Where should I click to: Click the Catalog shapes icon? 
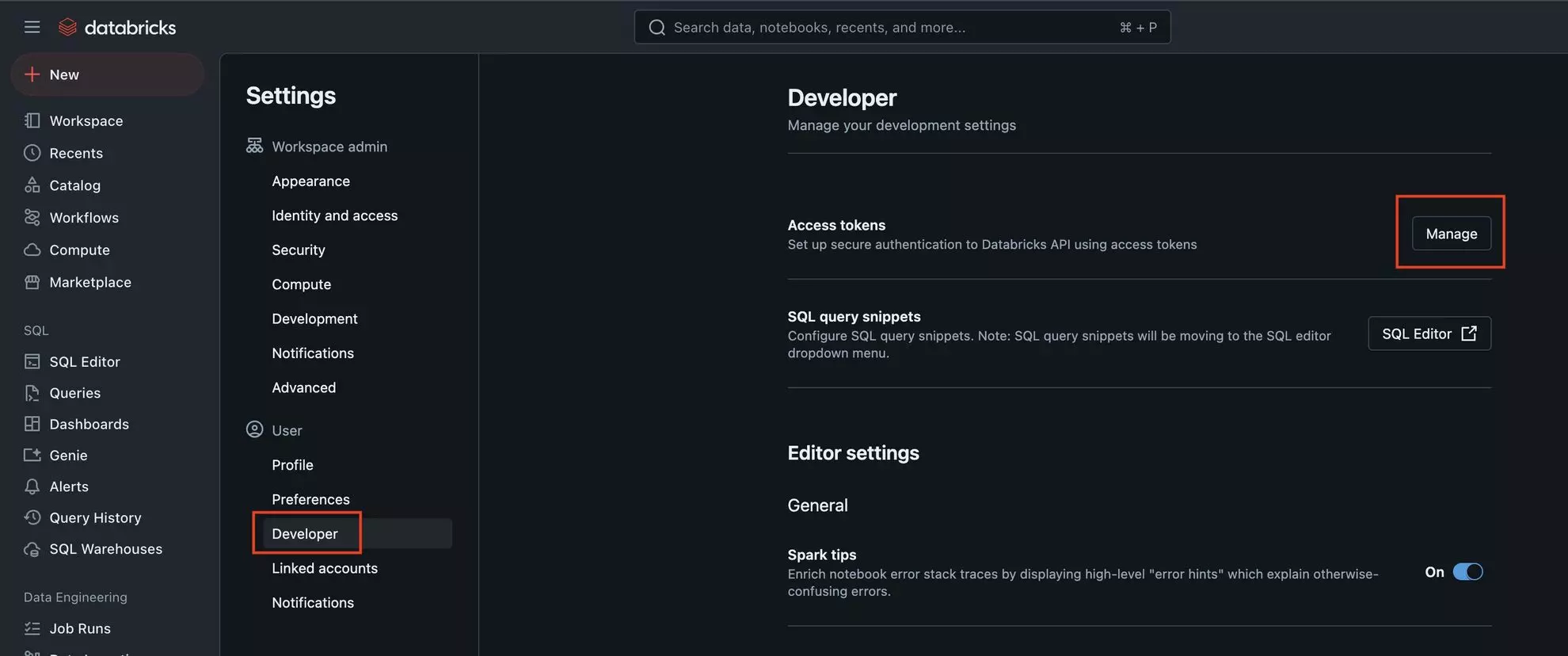pos(32,185)
